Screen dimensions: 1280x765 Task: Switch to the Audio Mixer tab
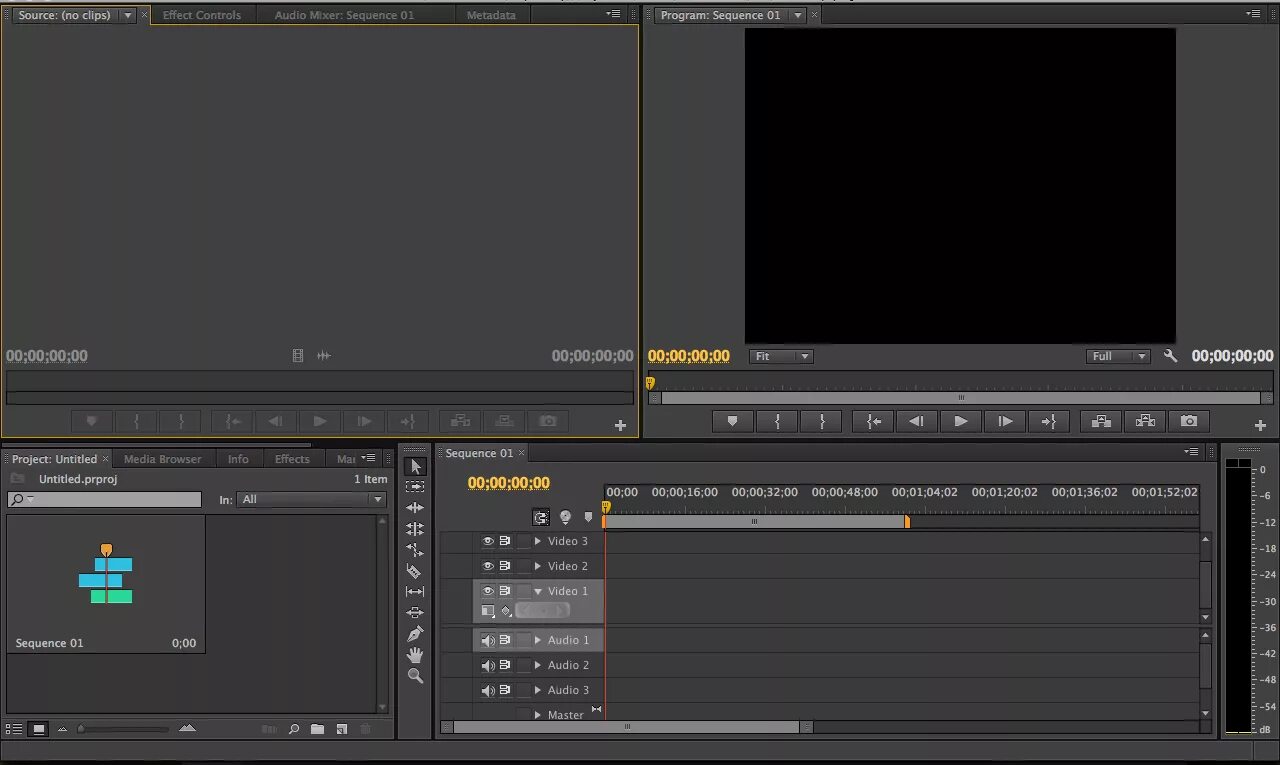(344, 15)
